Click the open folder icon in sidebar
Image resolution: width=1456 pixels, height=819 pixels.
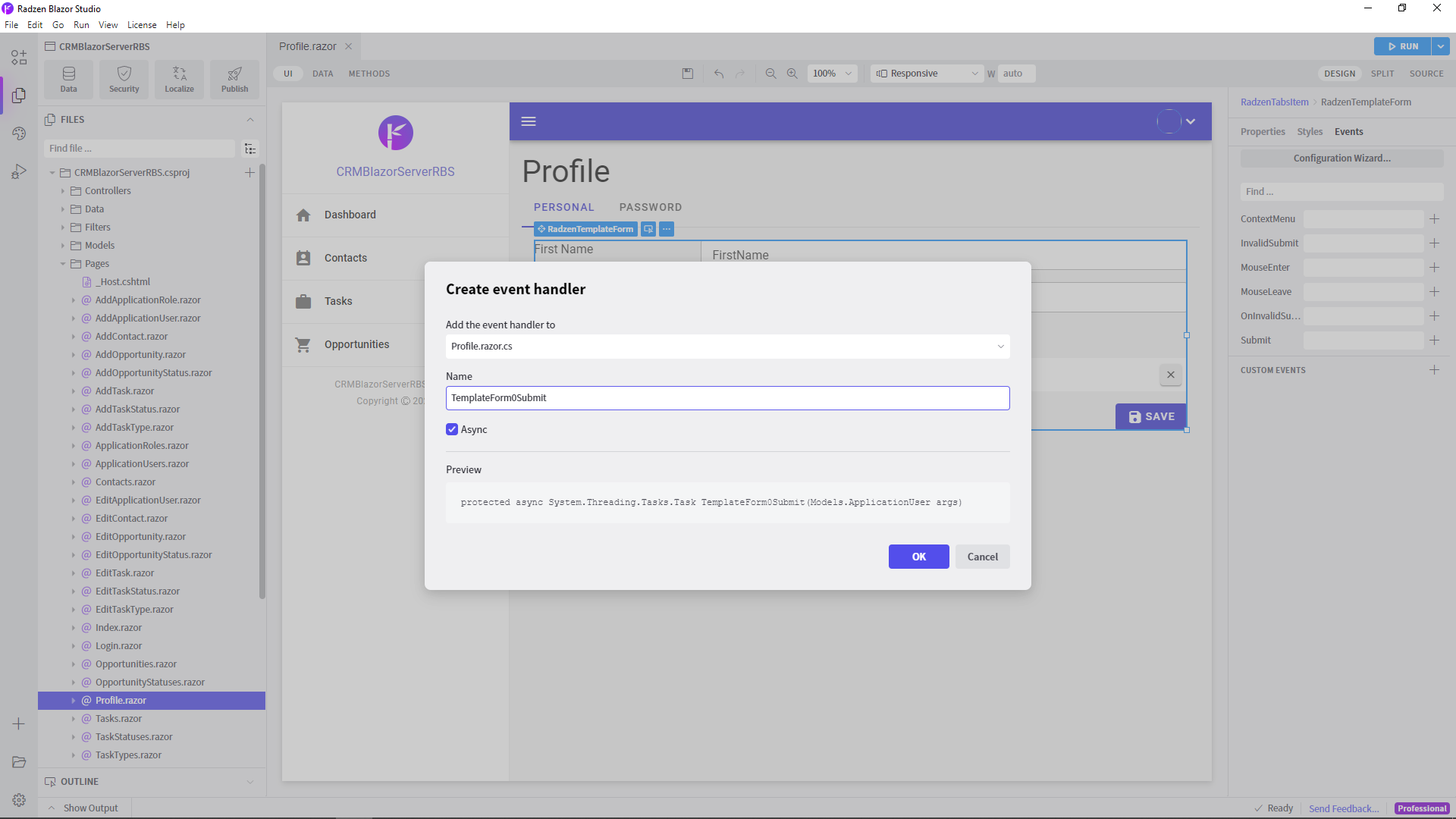click(x=19, y=762)
